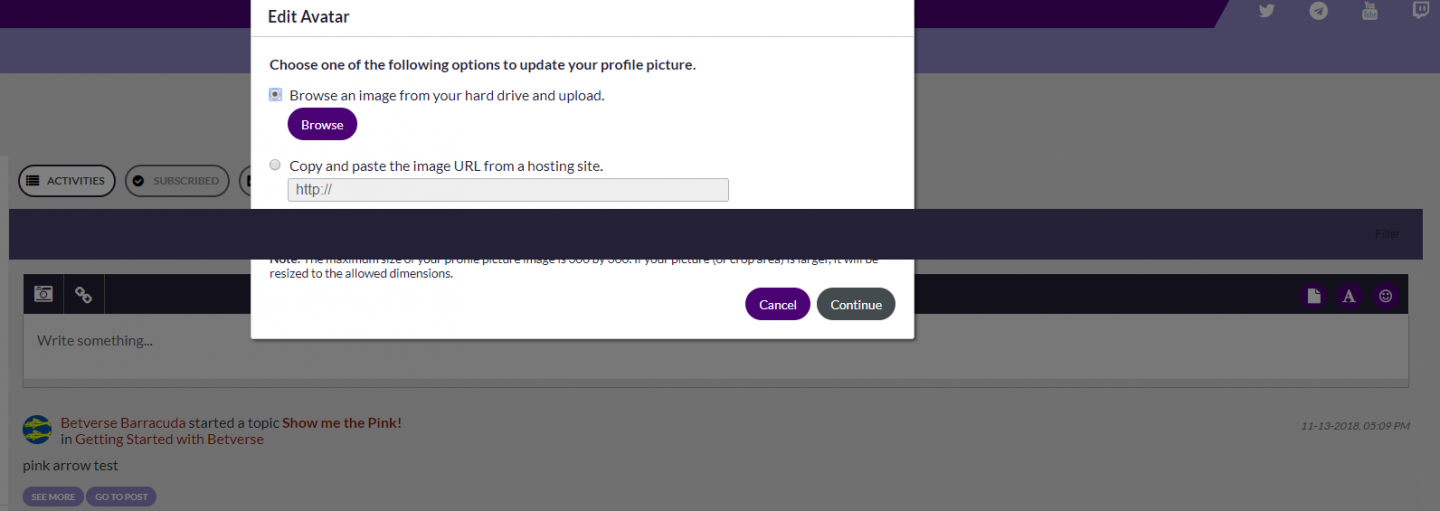This screenshot has width=1440, height=511.
Task: Switch to the Activities tab
Action: click(x=67, y=181)
